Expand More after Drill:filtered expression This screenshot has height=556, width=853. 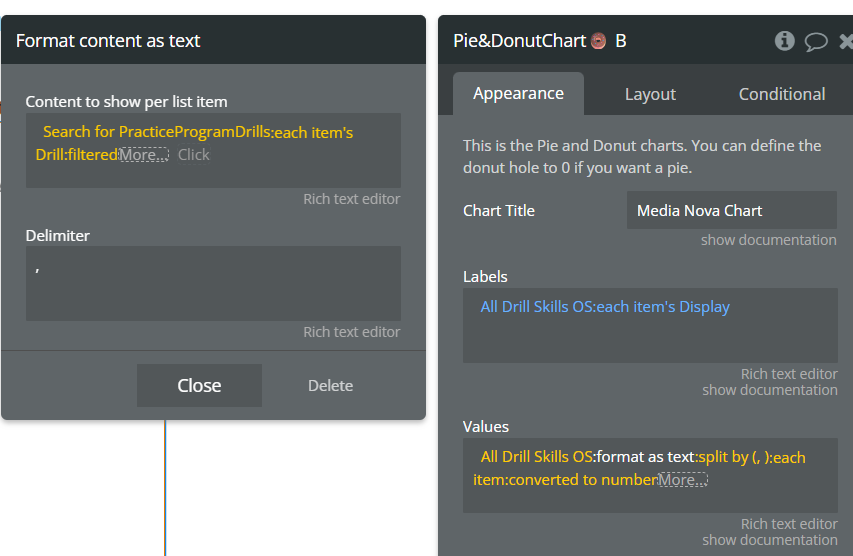(x=144, y=155)
